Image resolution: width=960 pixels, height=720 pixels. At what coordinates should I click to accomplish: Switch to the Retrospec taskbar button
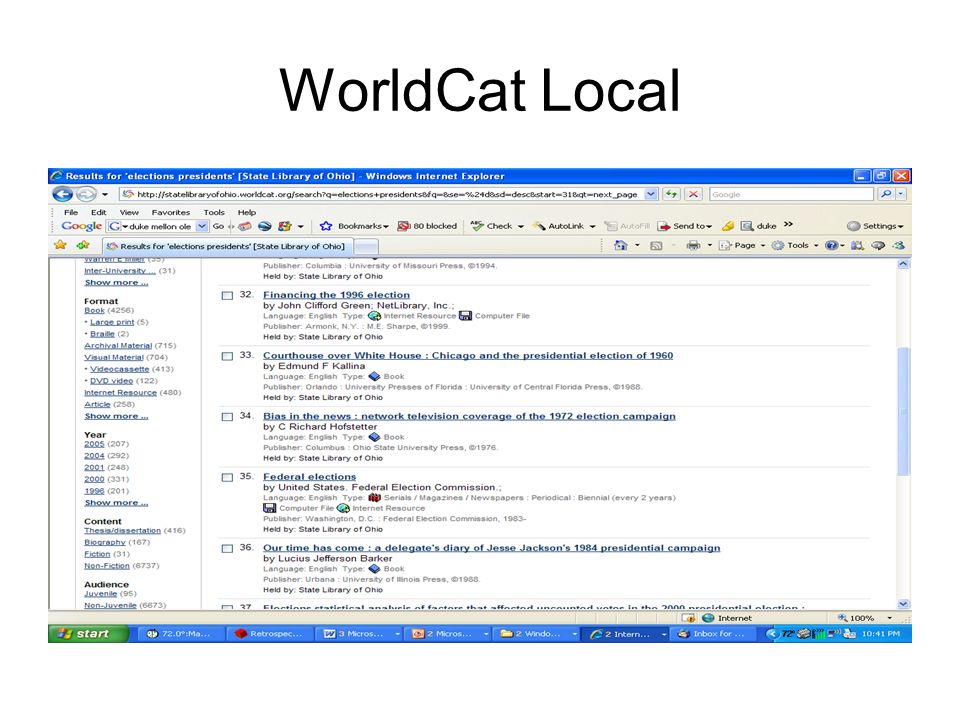269,634
